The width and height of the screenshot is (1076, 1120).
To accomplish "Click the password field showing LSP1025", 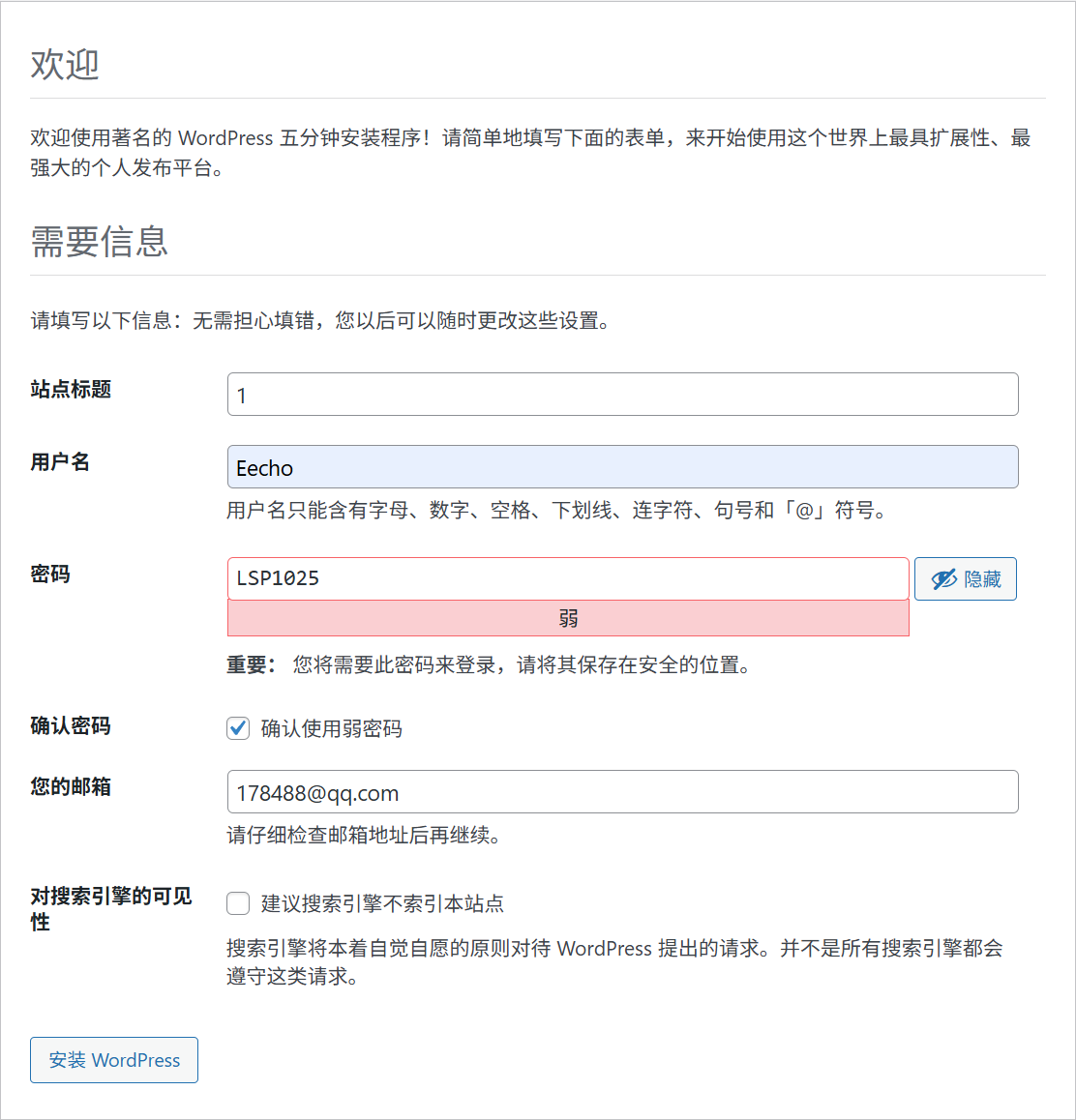I will tap(568, 578).
